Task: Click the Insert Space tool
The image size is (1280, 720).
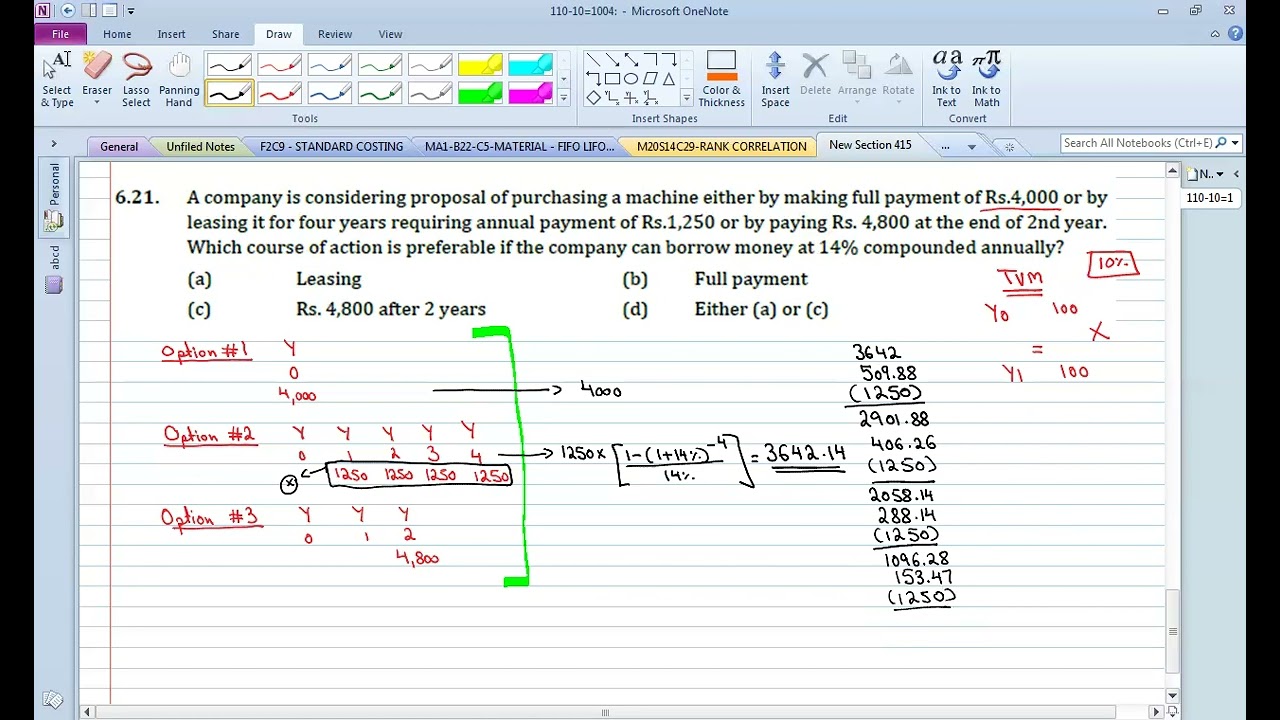Action: [775, 79]
